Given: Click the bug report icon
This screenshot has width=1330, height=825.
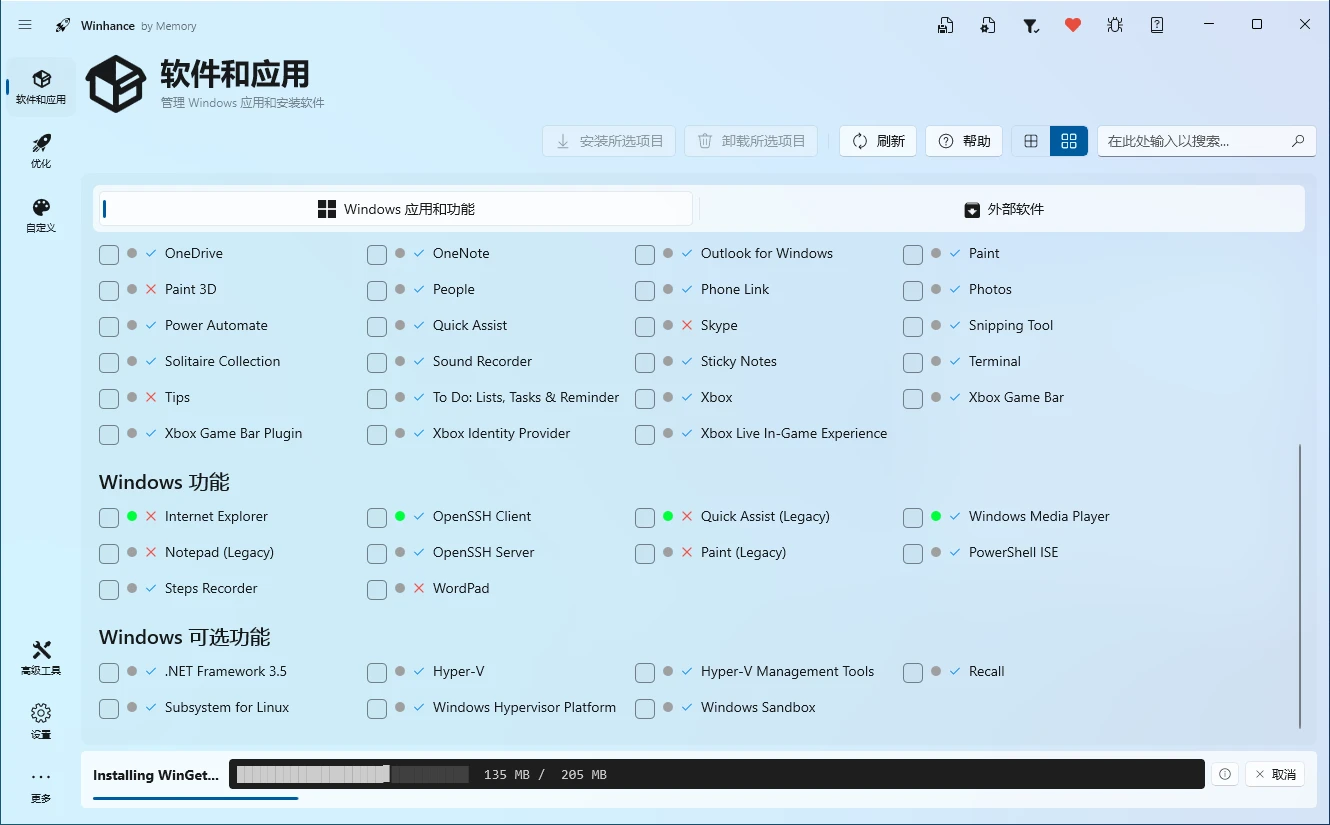Looking at the screenshot, I should click(x=1115, y=26).
